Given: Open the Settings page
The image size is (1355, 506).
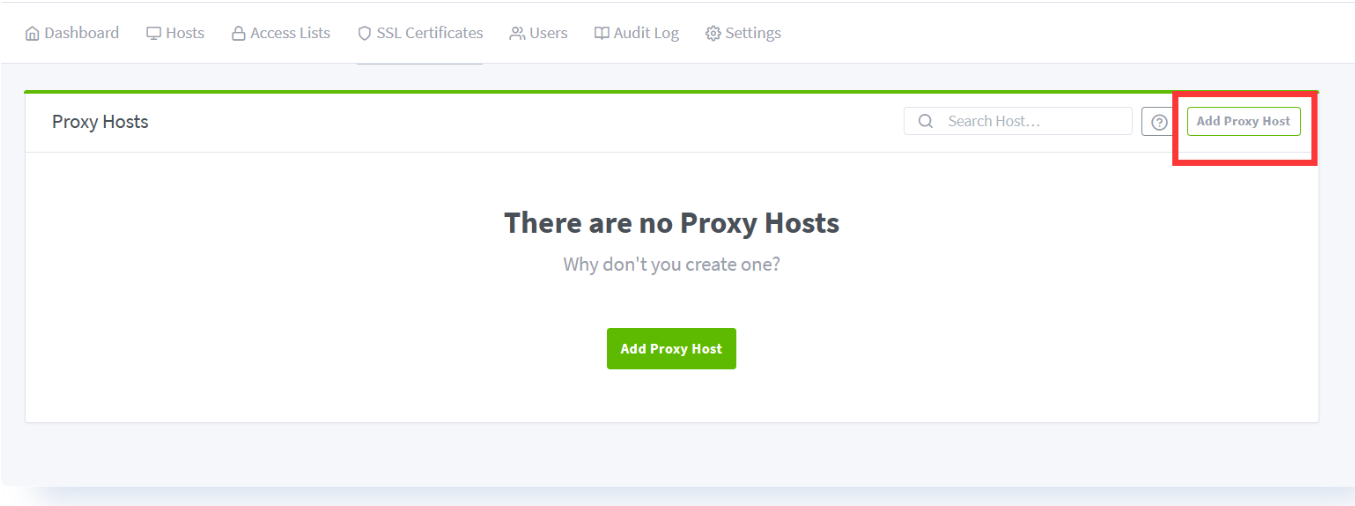Looking at the screenshot, I should [753, 33].
